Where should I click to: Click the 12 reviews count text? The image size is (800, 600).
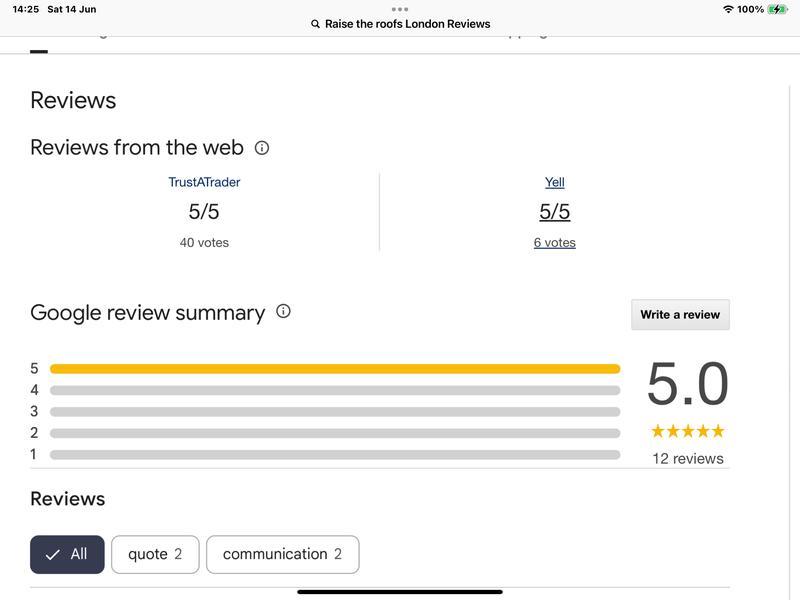point(687,458)
